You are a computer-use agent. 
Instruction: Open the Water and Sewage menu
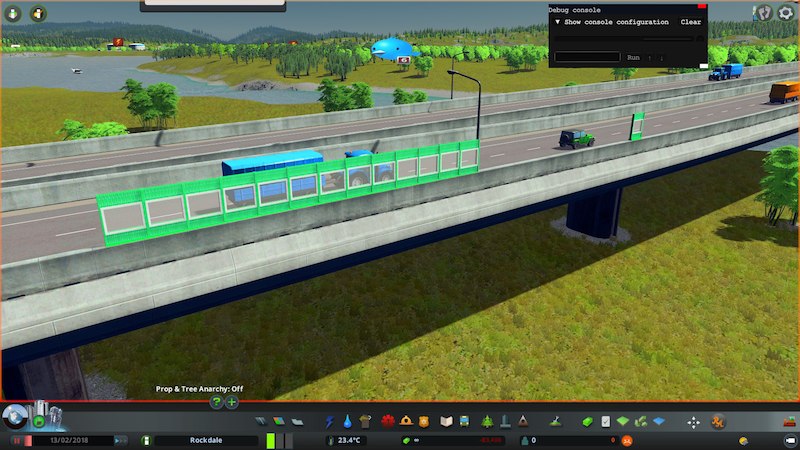(x=347, y=421)
